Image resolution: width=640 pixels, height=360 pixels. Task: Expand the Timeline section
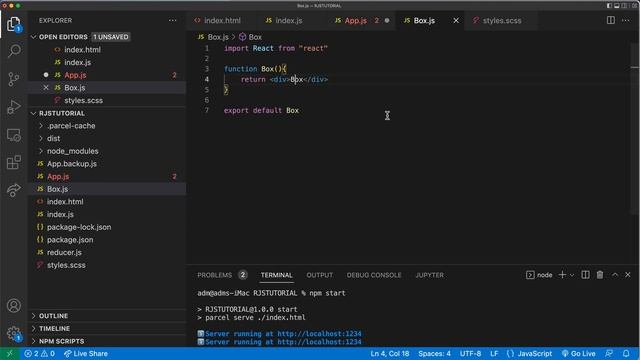[107, 329]
